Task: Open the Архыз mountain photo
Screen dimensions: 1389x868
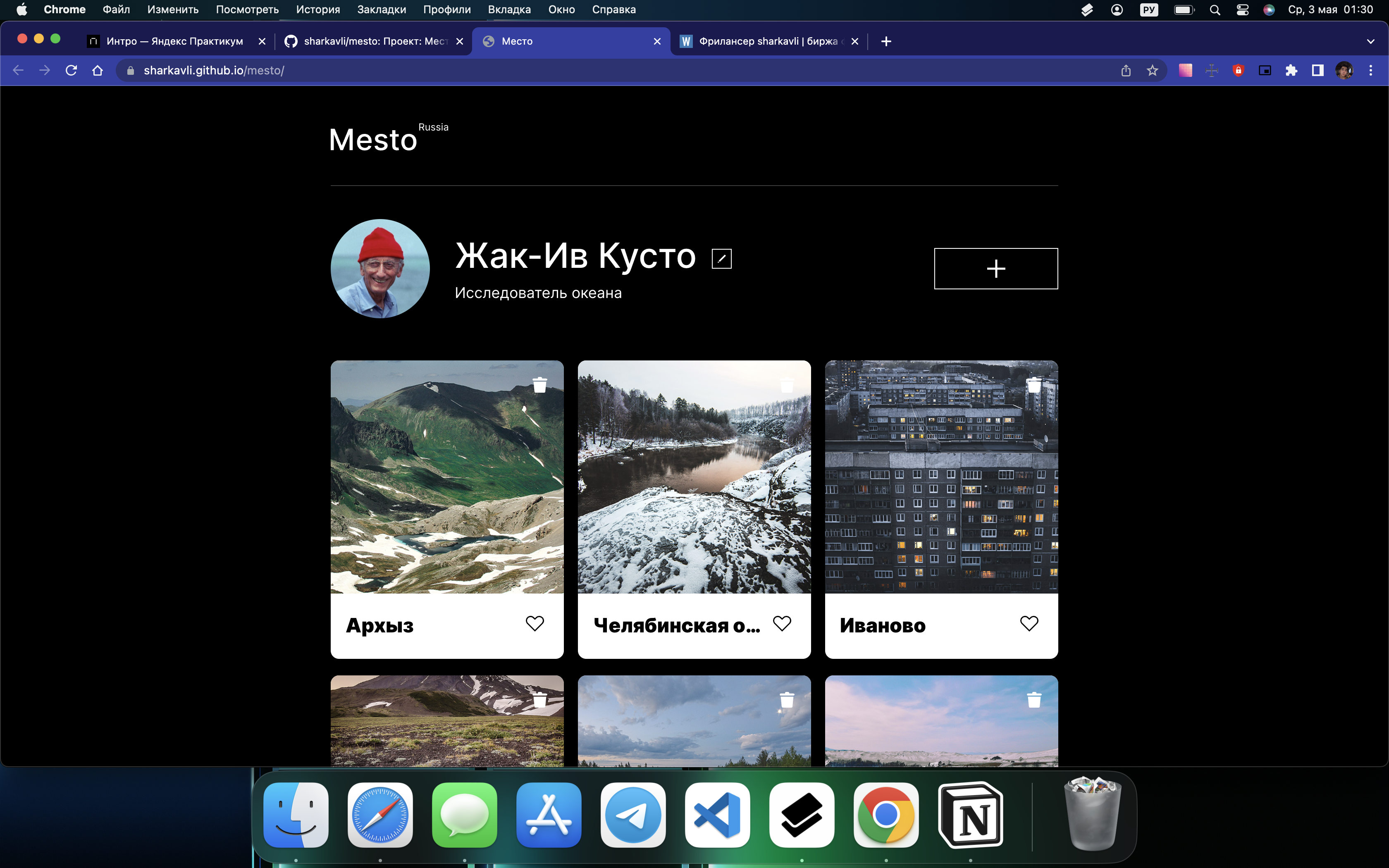Action: coord(447,477)
